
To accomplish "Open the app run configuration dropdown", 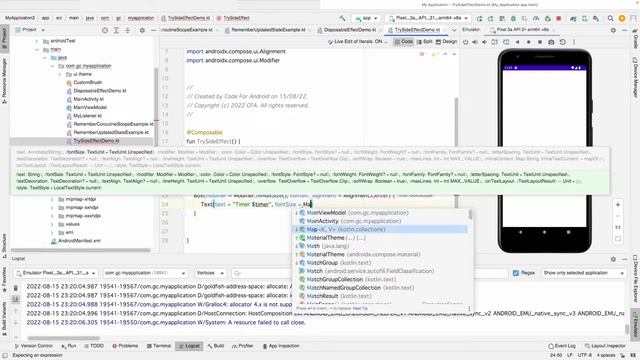I will click(x=366, y=18).
